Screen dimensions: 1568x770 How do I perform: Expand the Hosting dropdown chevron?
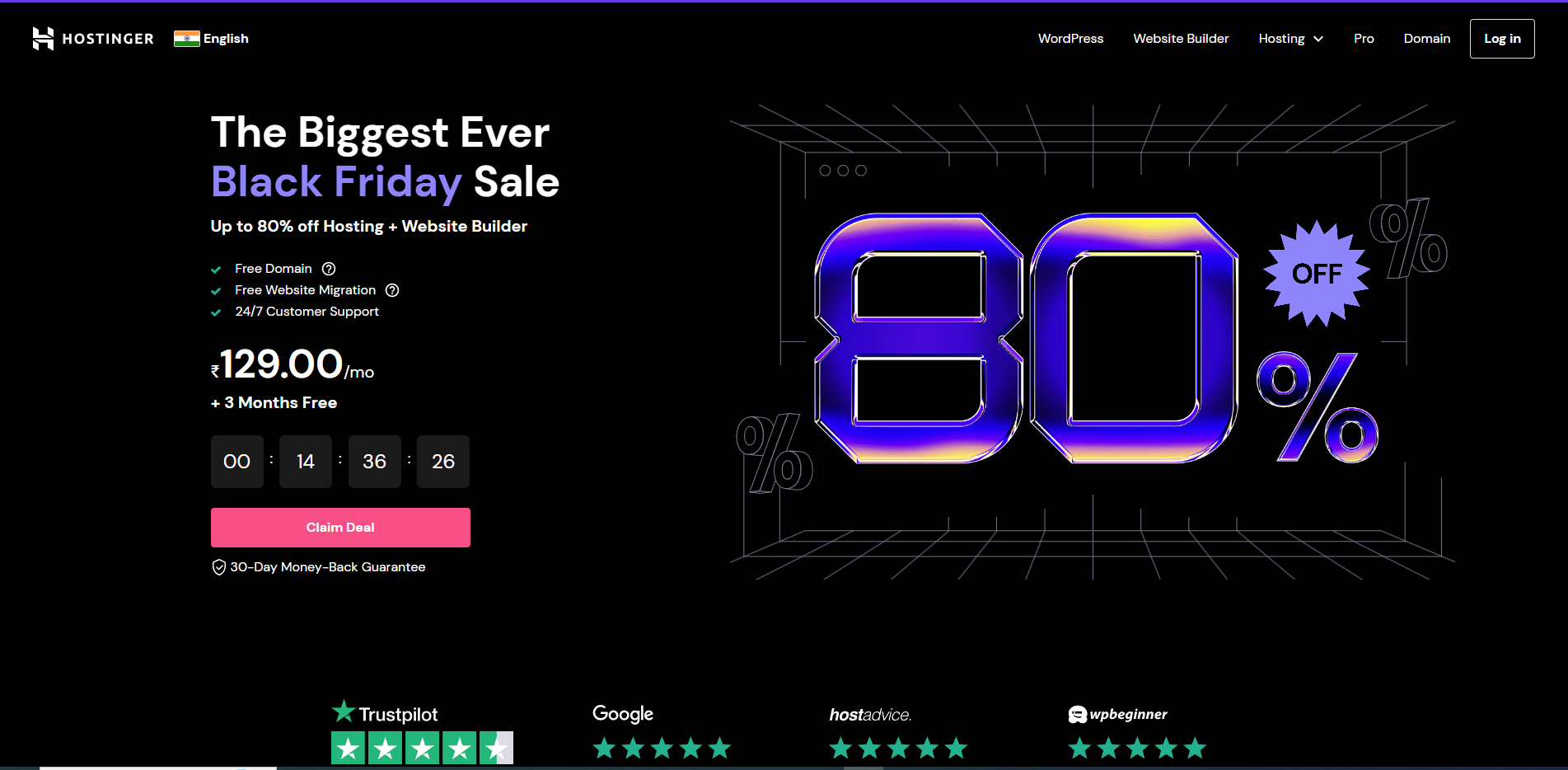point(1318,39)
